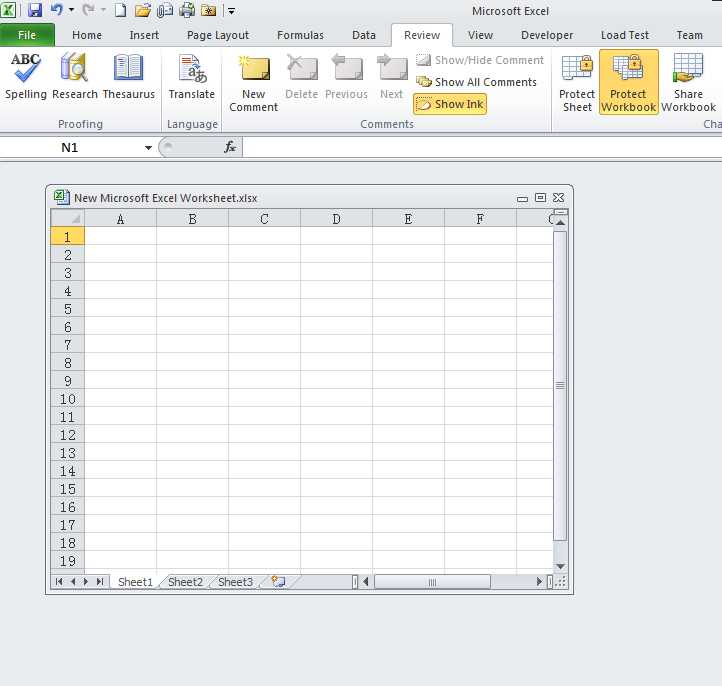Click Protect Sheet

pyautogui.click(x=576, y=83)
